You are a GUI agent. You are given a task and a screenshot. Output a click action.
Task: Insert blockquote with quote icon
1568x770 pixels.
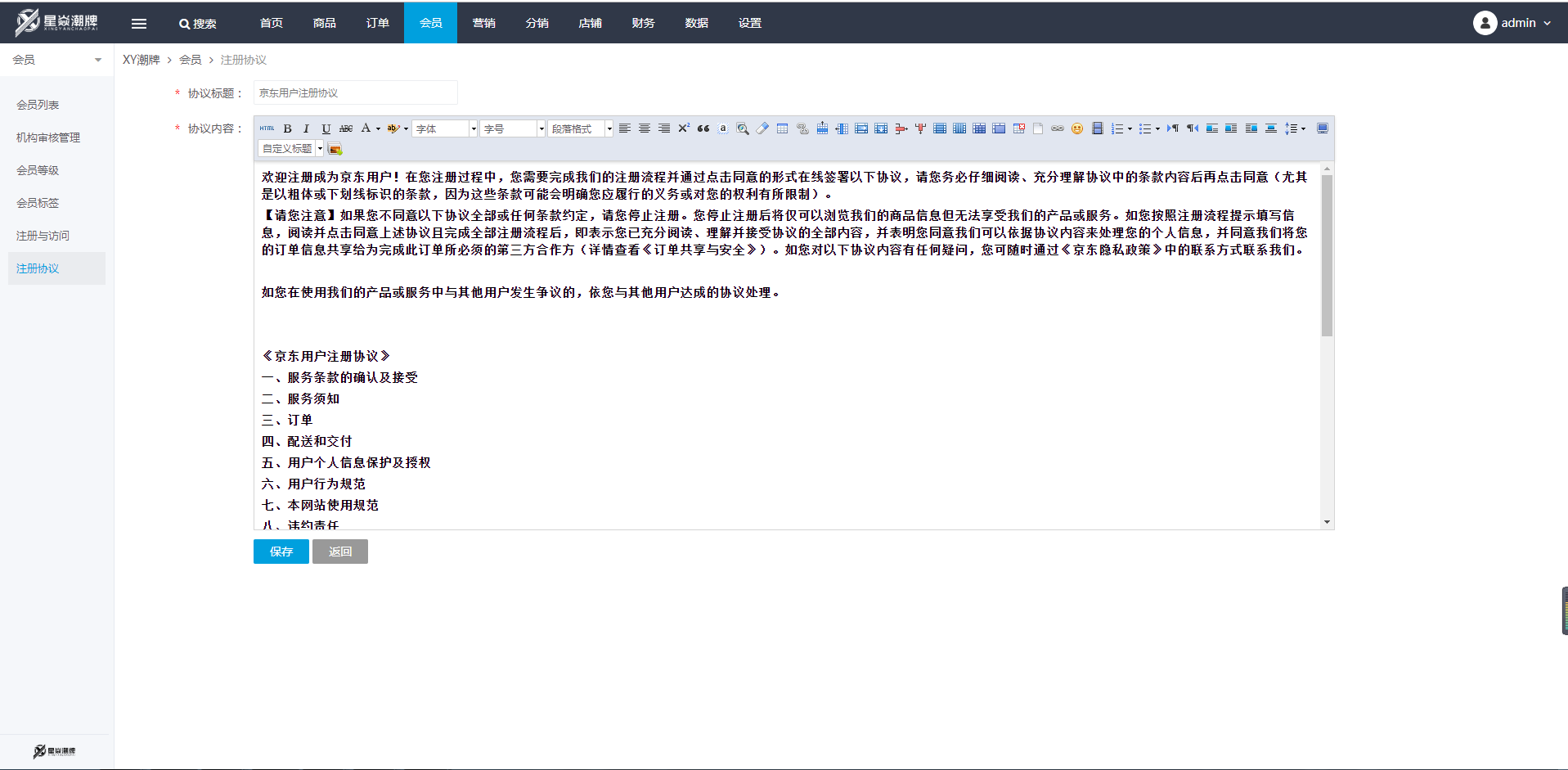[703, 128]
